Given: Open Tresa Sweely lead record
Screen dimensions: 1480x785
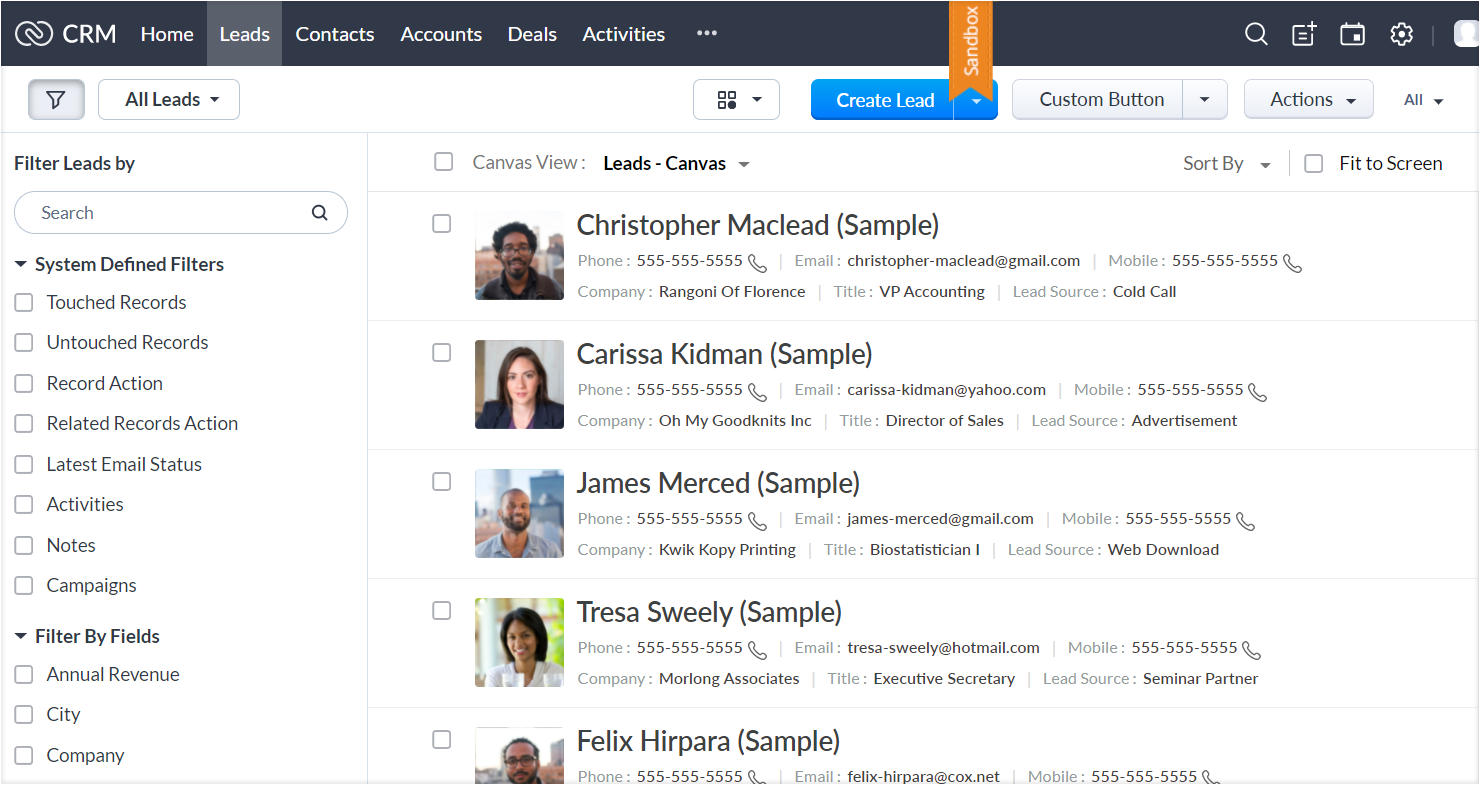Looking at the screenshot, I should [x=709, y=612].
